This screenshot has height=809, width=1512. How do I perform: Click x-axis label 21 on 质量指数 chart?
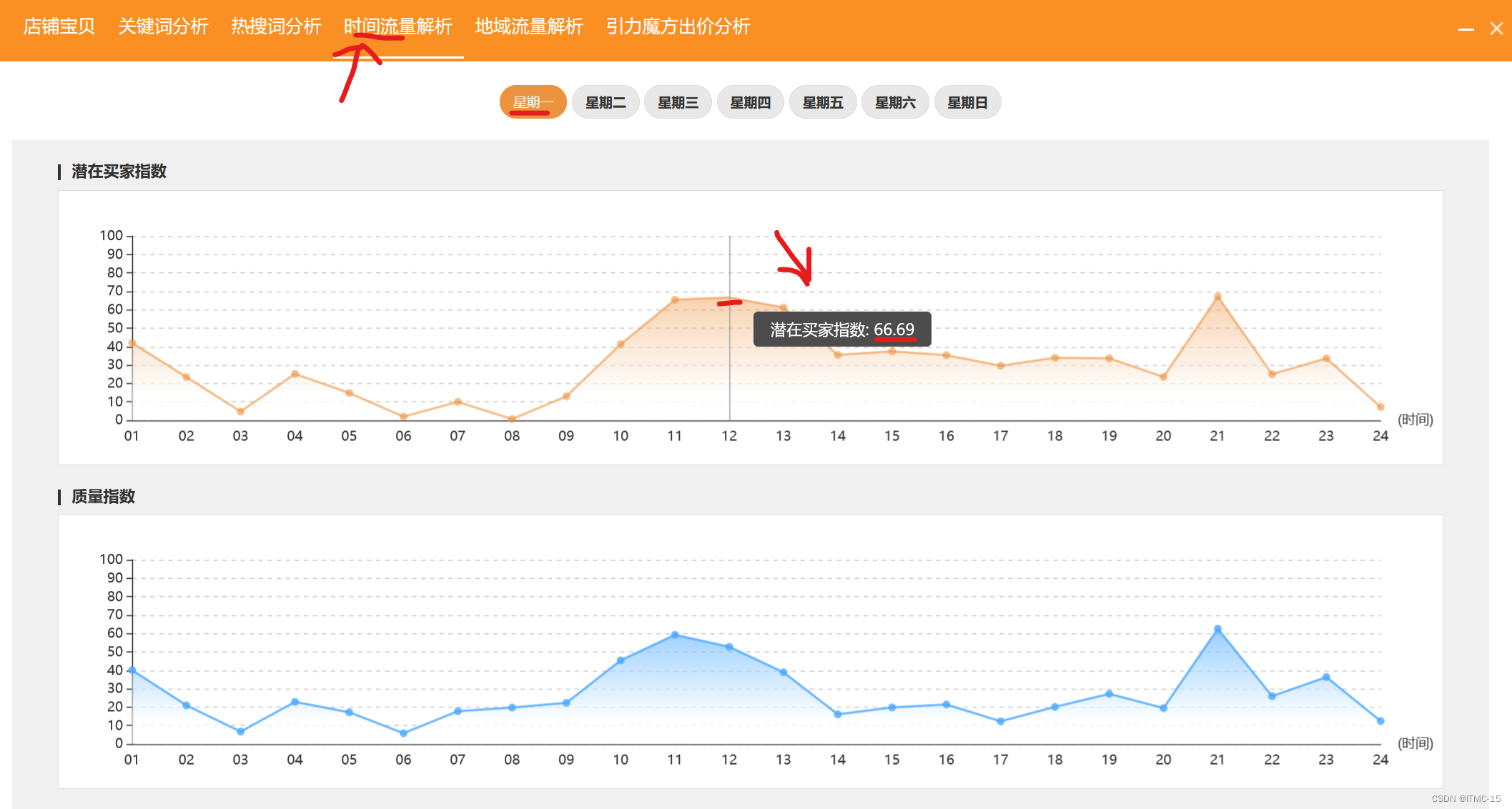pyautogui.click(x=1217, y=760)
